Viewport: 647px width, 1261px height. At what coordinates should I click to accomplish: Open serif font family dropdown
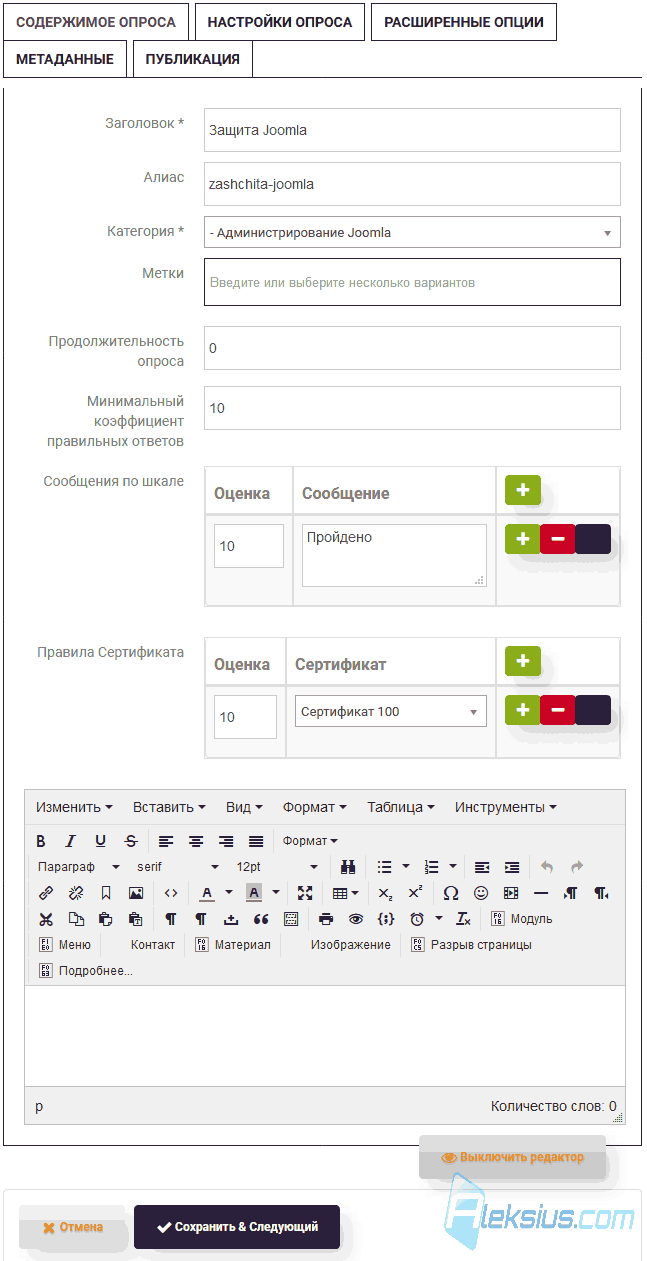tap(178, 867)
